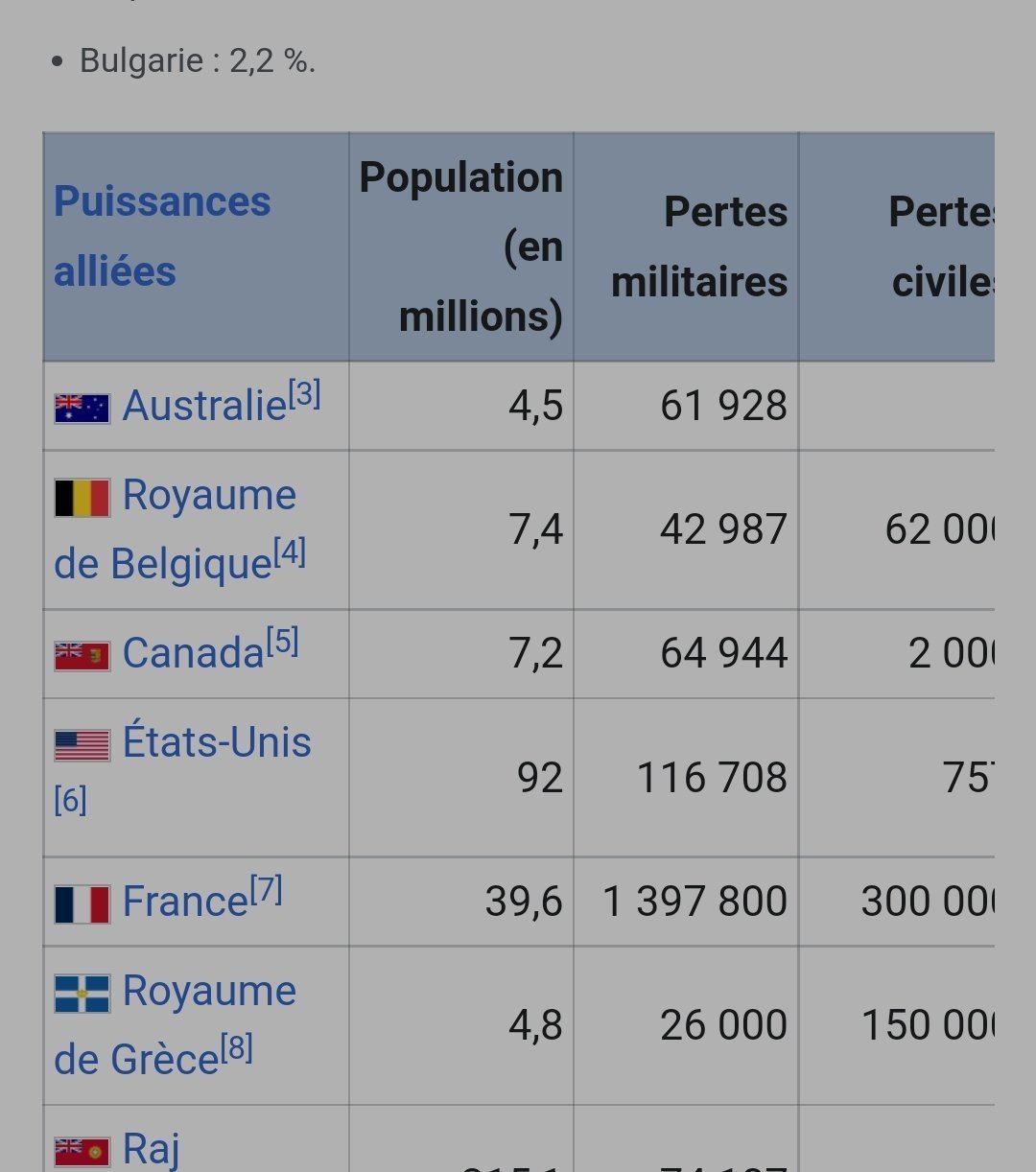Click the Kingdom of Greece flag icon

82,994
